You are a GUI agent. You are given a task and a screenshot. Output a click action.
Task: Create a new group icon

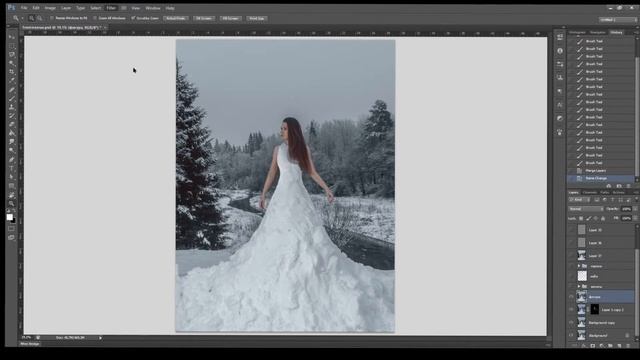(x=611, y=346)
